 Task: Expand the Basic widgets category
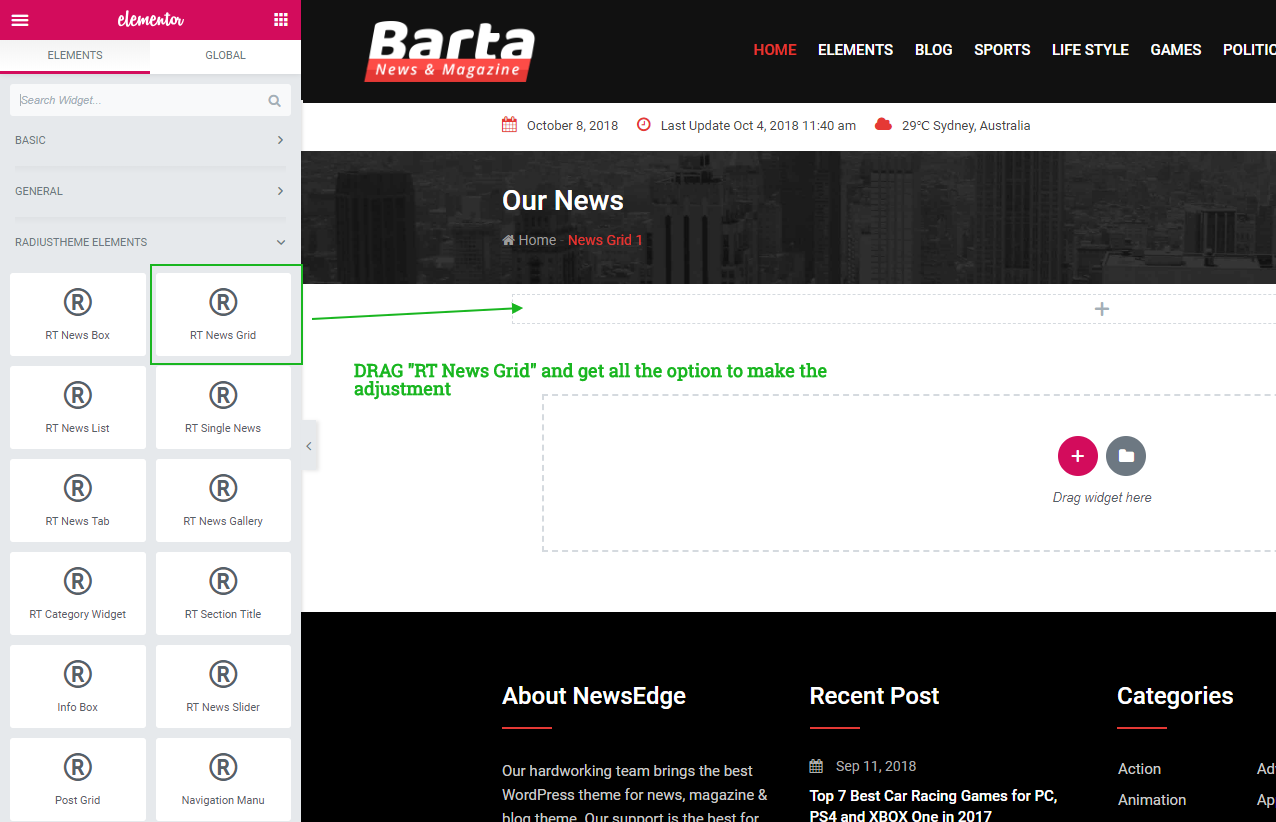coord(150,140)
